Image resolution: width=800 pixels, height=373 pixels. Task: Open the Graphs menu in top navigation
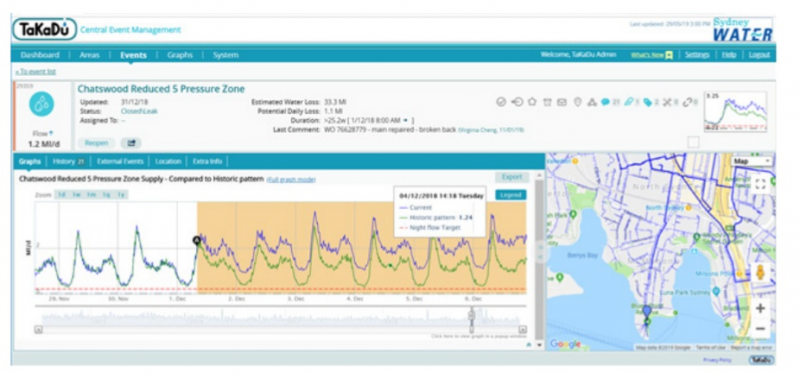point(180,55)
